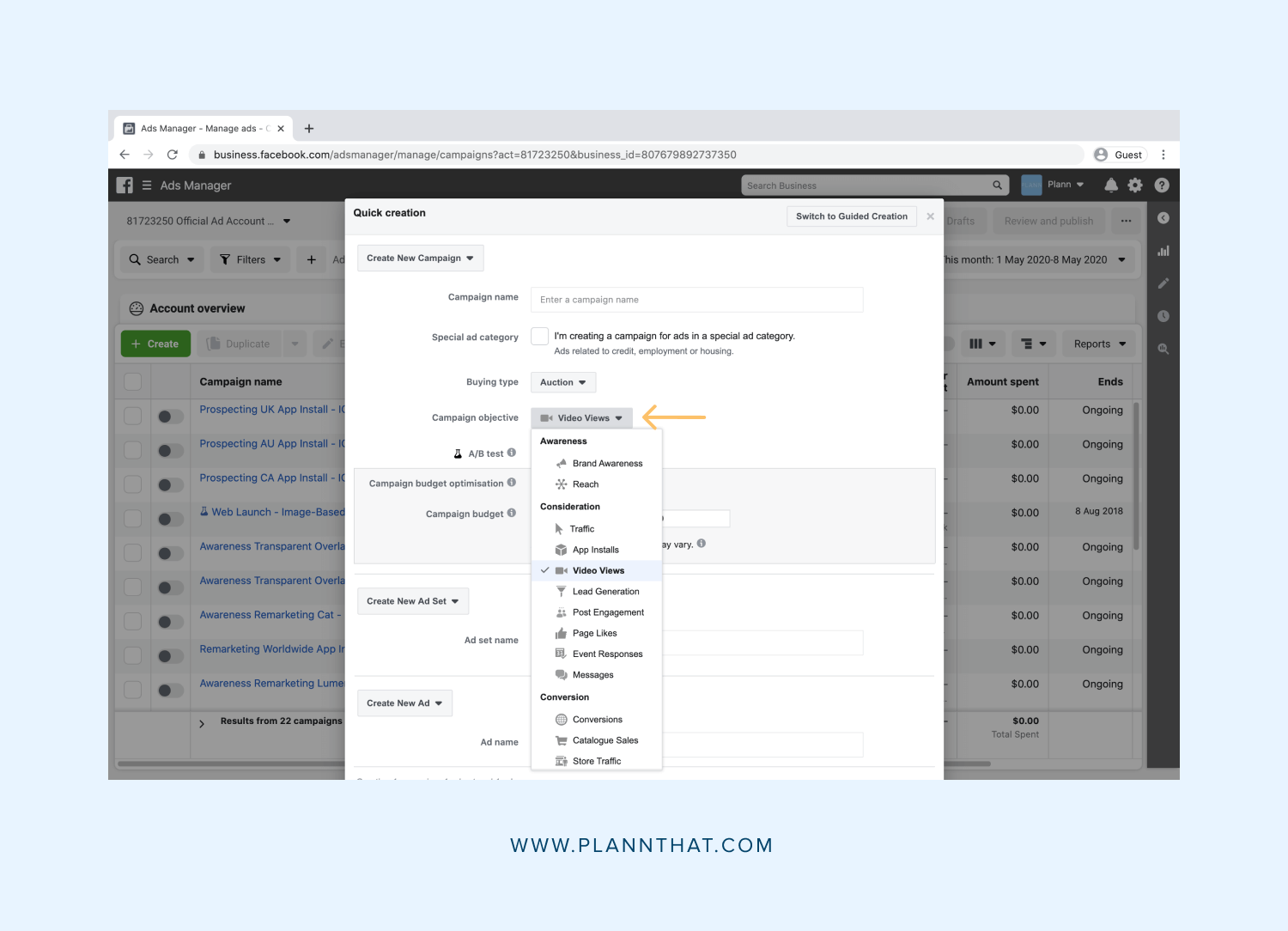Screen dimensions: 1288x931
Task: Click the plus icon next to Filters
Action: 312,259
